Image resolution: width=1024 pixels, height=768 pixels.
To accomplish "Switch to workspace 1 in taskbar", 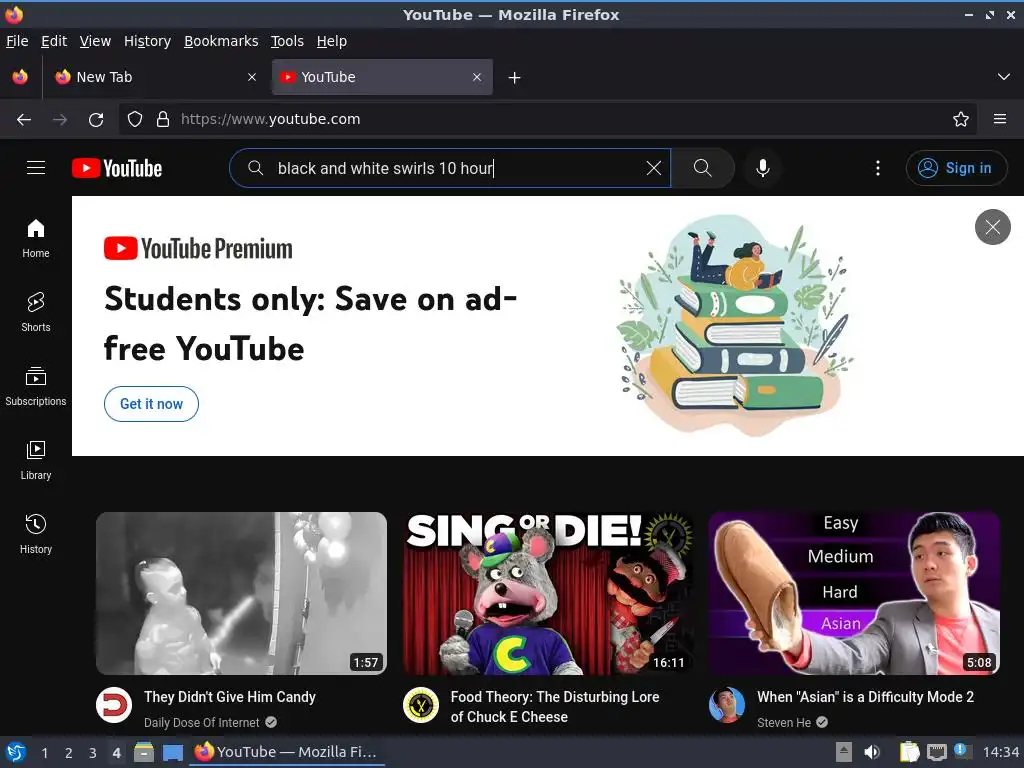I will click(x=44, y=753).
